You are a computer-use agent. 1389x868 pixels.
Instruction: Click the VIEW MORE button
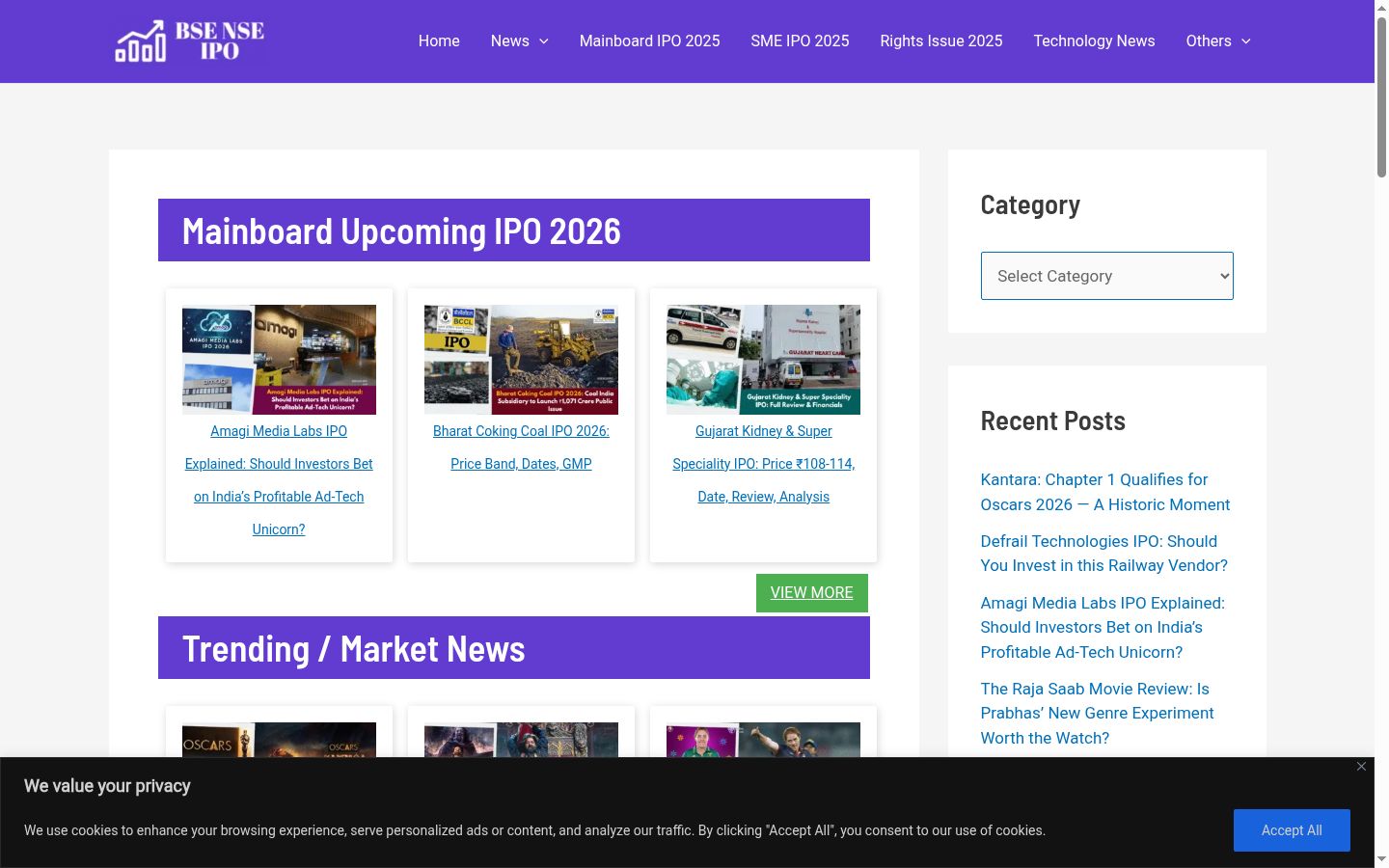812,593
